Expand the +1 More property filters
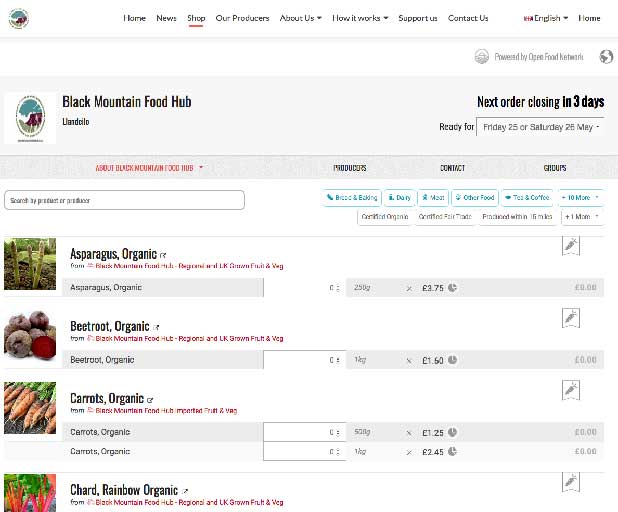This screenshot has height=512, width=618. tap(582, 217)
